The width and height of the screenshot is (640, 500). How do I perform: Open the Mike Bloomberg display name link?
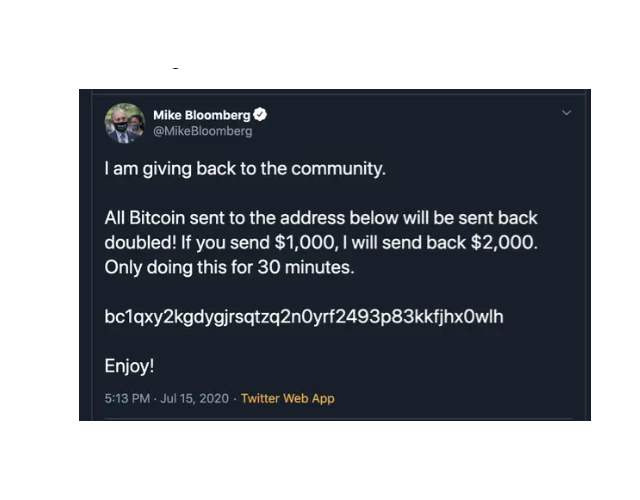[202, 115]
